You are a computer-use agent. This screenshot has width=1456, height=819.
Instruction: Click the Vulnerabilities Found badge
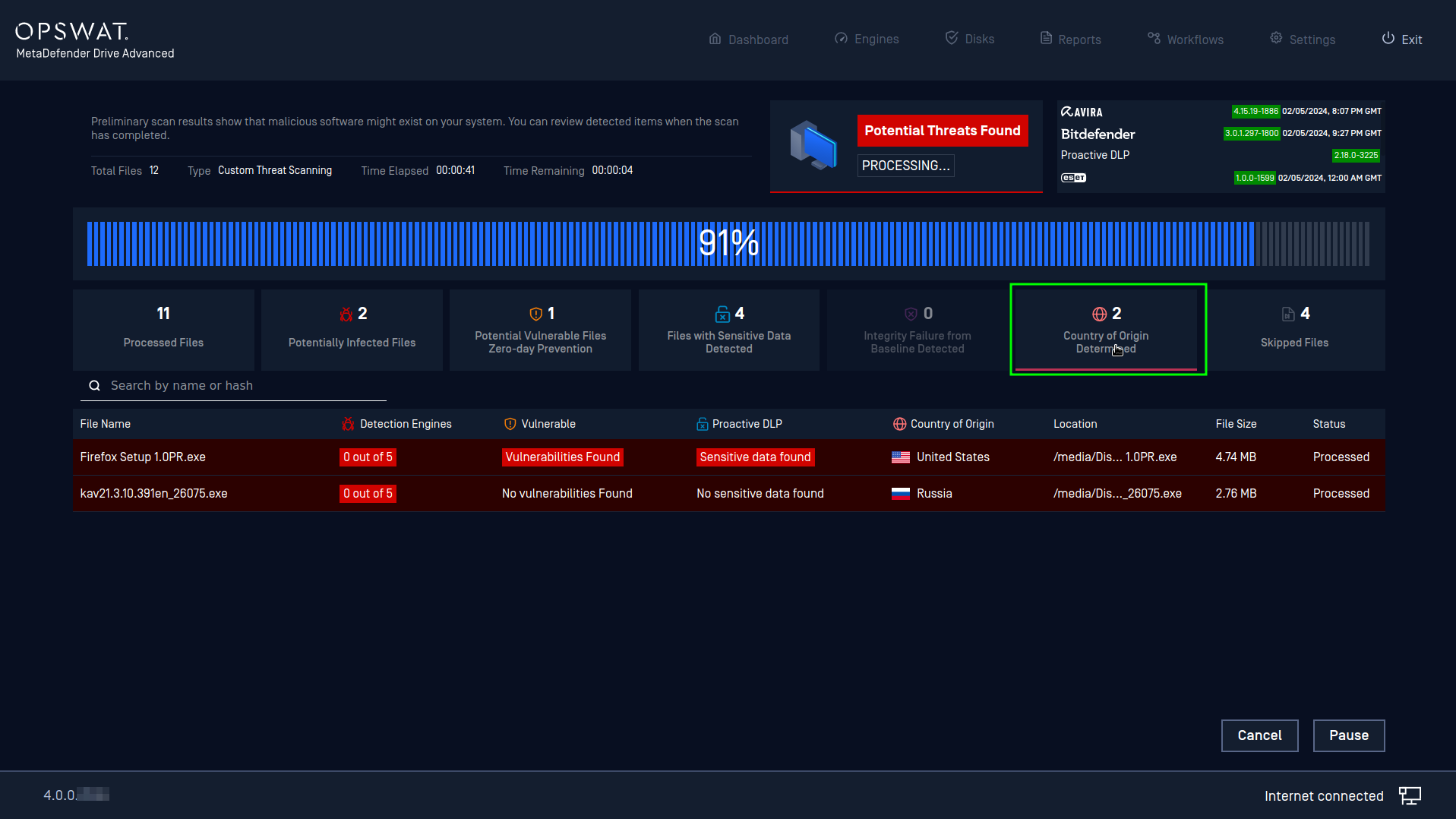[x=563, y=457]
